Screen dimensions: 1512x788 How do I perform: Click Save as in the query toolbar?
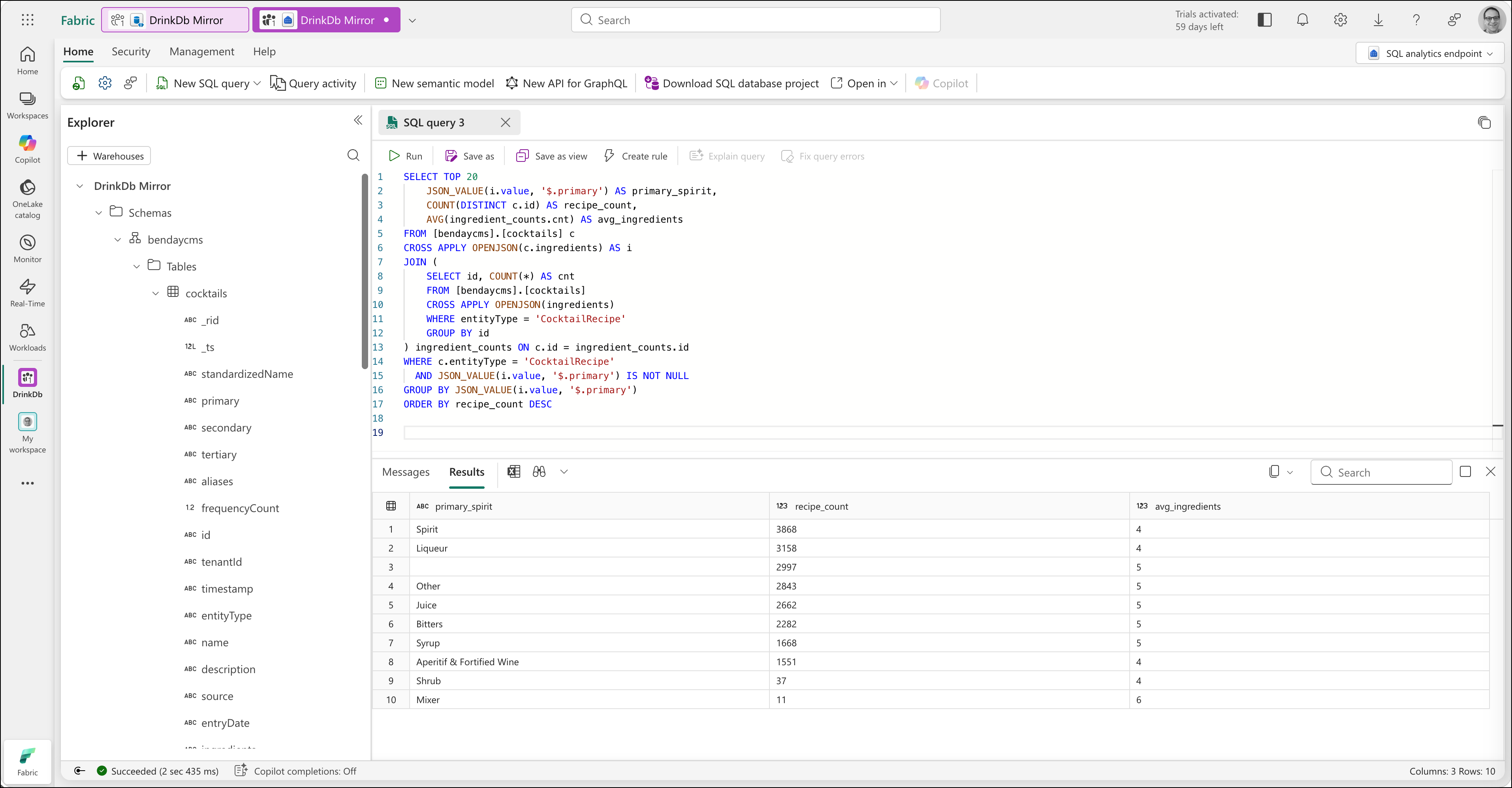(470, 156)
